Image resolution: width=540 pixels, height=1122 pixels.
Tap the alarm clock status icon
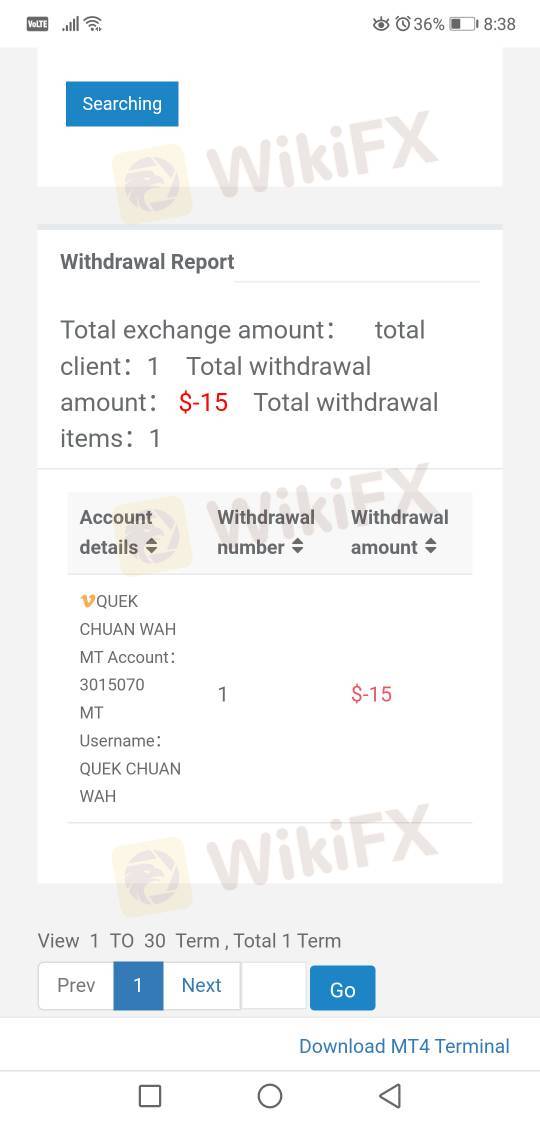click(x=403, y=24)
